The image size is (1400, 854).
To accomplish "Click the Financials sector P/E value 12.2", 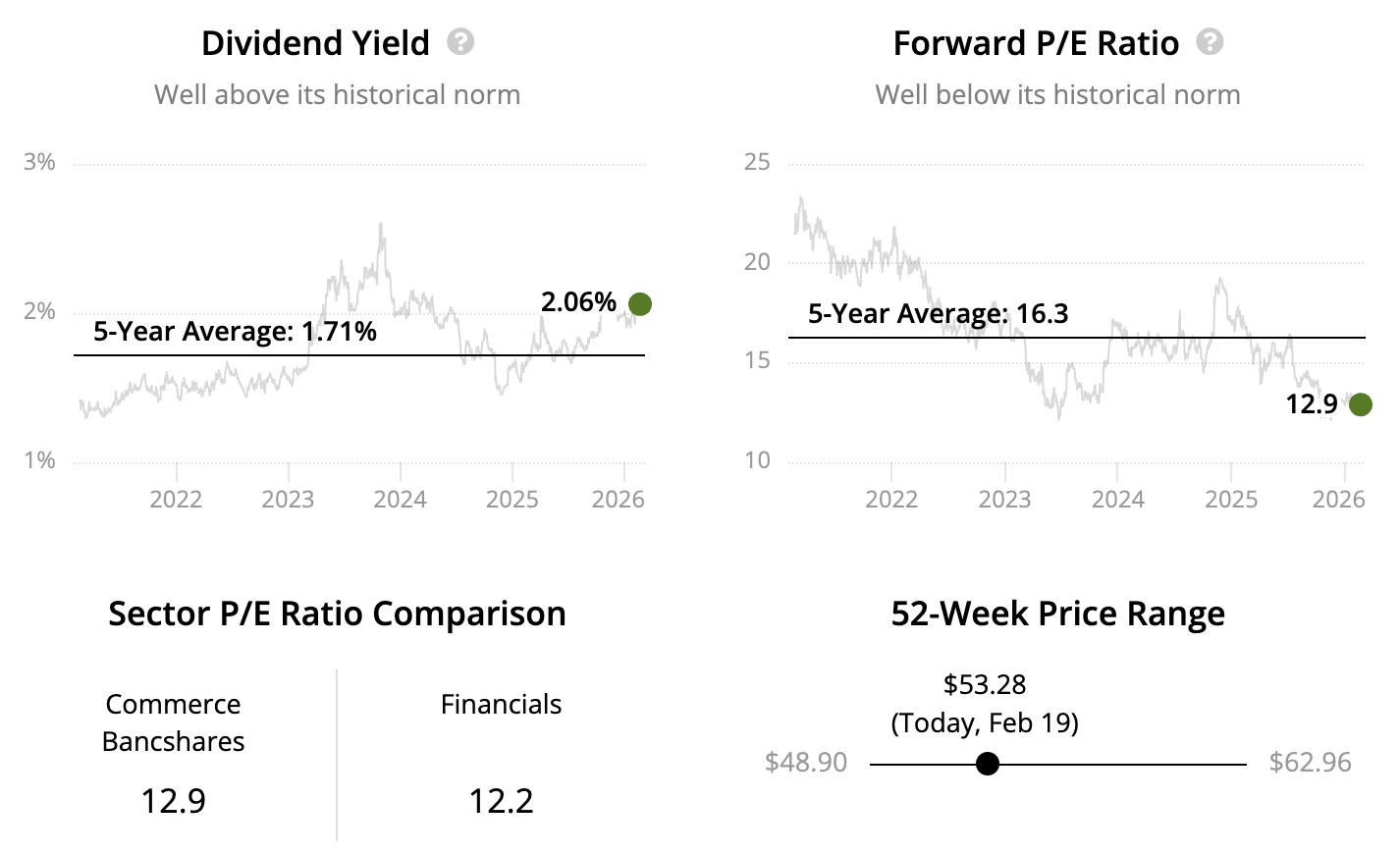I will click(501, 801).
